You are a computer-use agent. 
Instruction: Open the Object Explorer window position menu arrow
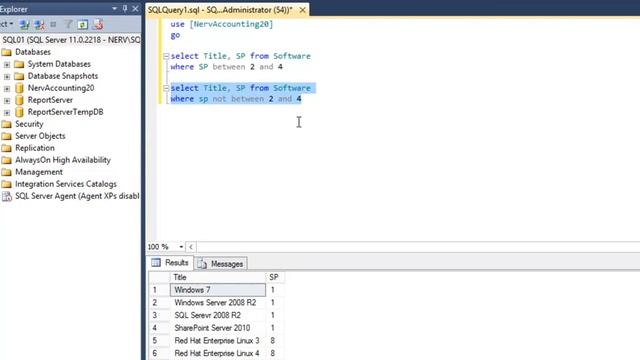pos(114,9)
